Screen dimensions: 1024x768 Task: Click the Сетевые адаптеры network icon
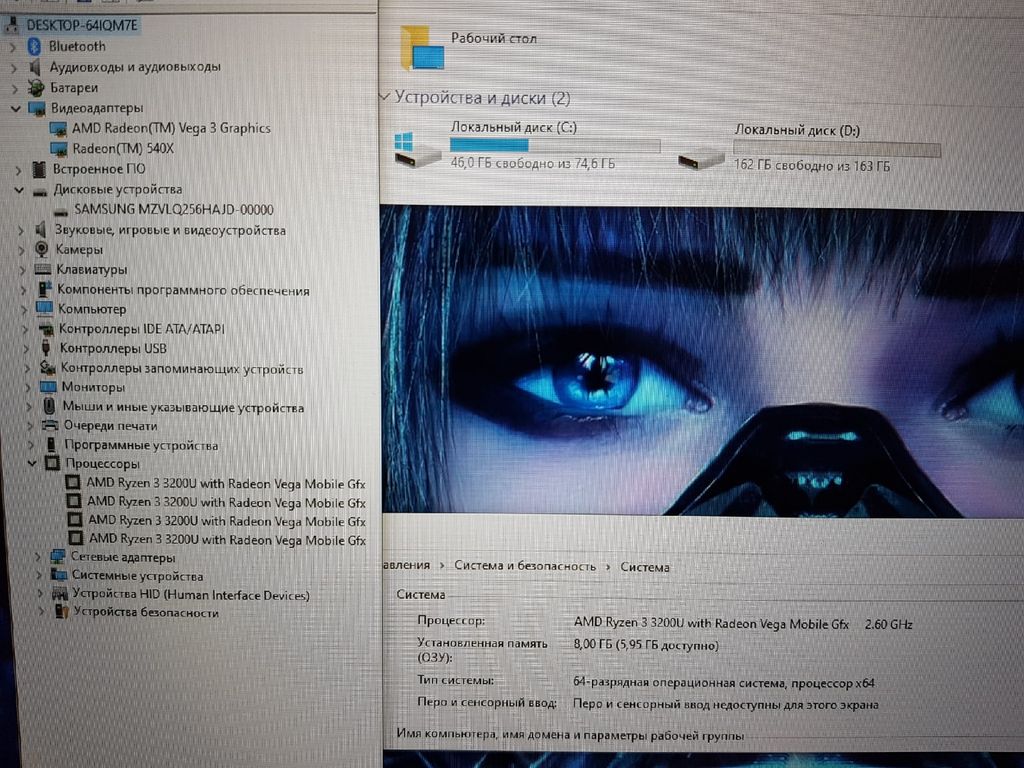tap(57, 557)
